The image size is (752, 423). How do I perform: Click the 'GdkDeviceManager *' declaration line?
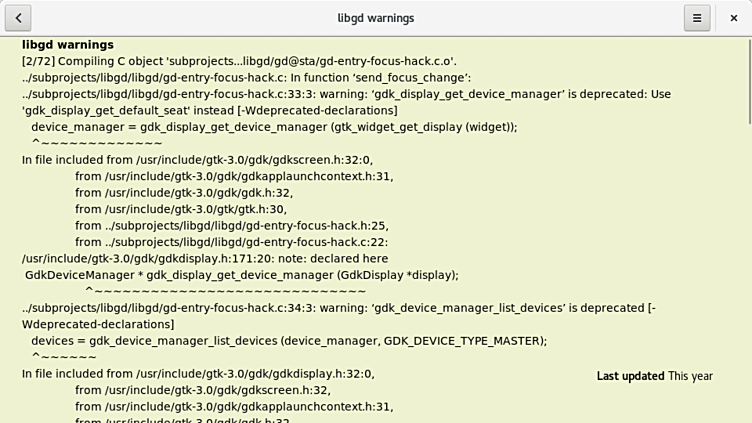pyautogui.click(x=241, y=275)
